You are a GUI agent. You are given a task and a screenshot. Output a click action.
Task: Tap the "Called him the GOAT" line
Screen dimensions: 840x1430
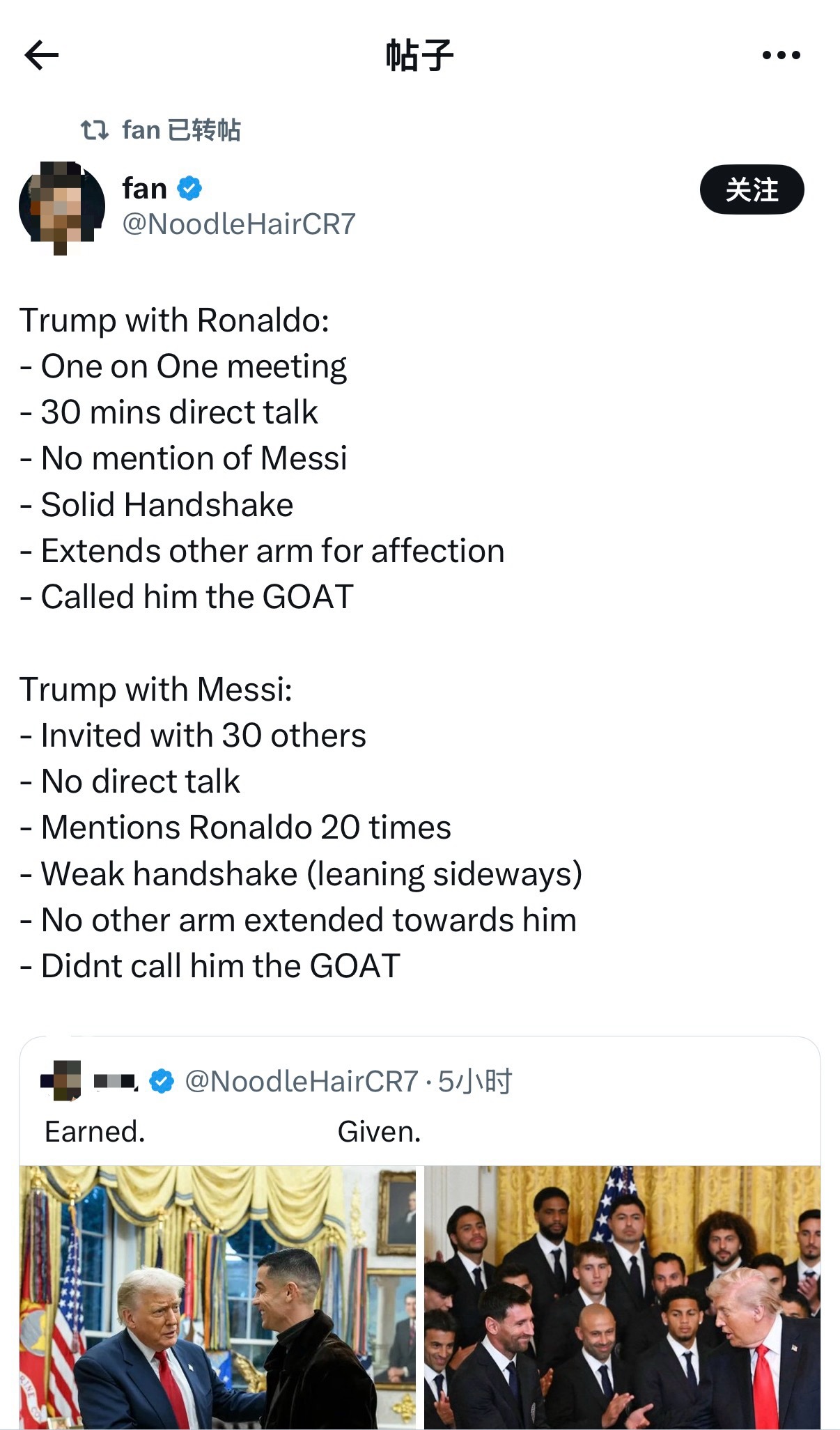point(188,597)
